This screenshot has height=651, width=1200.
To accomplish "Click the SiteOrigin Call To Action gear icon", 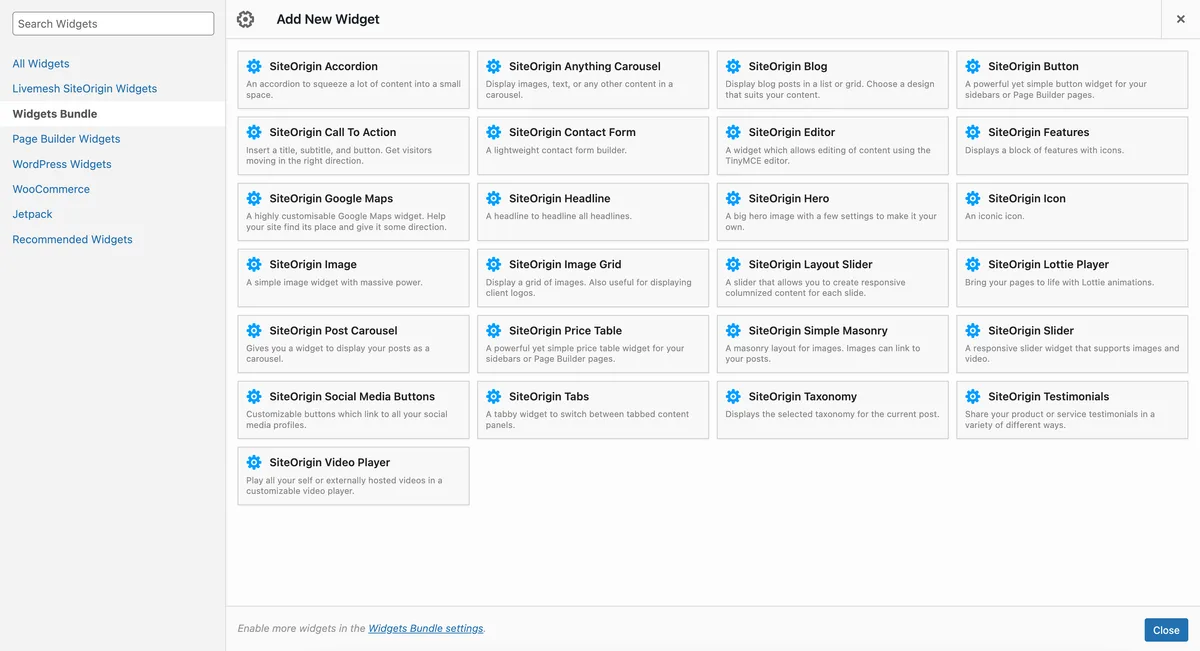I will pos(254,132).
